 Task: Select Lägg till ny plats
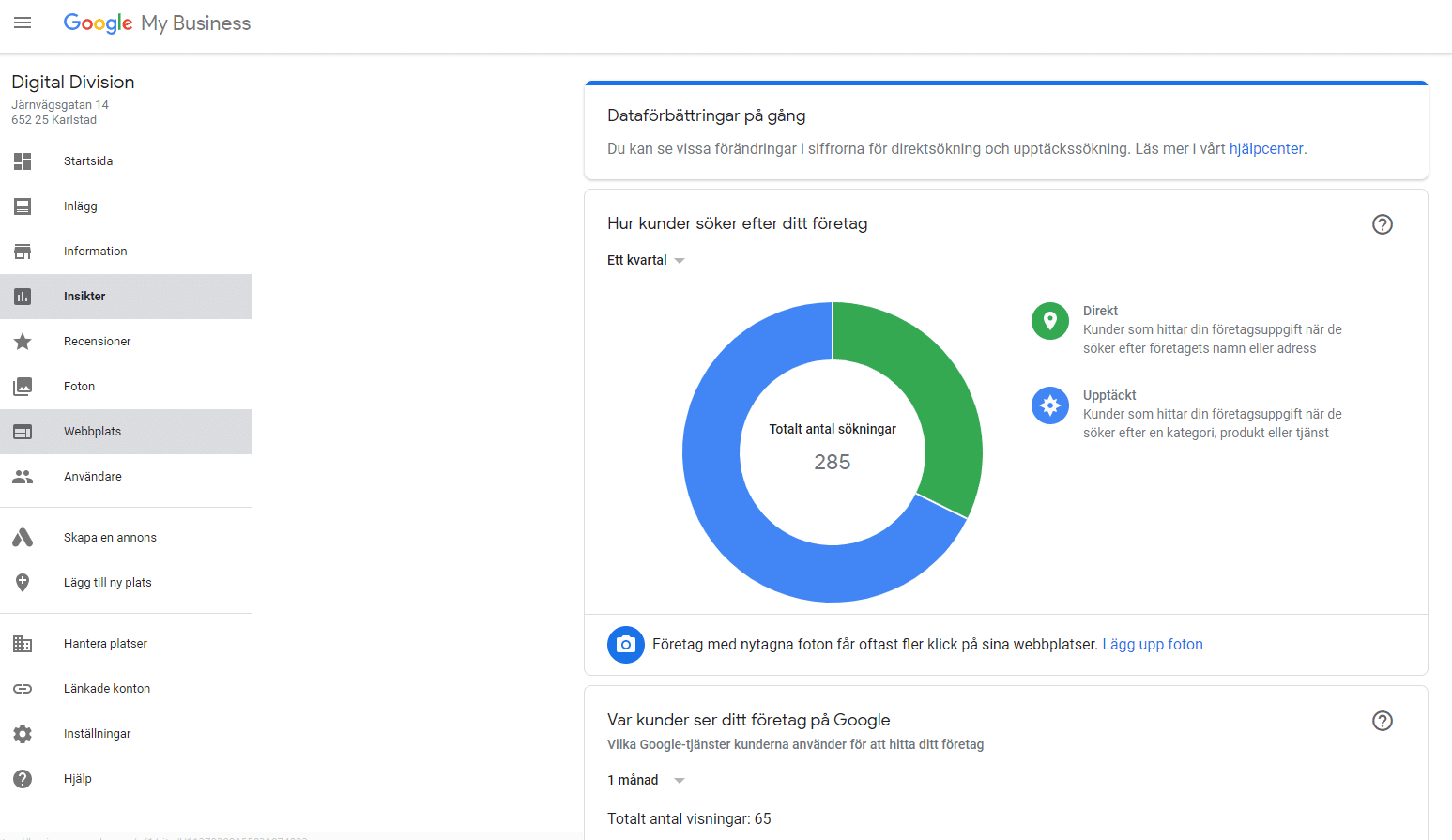point(126,583)
